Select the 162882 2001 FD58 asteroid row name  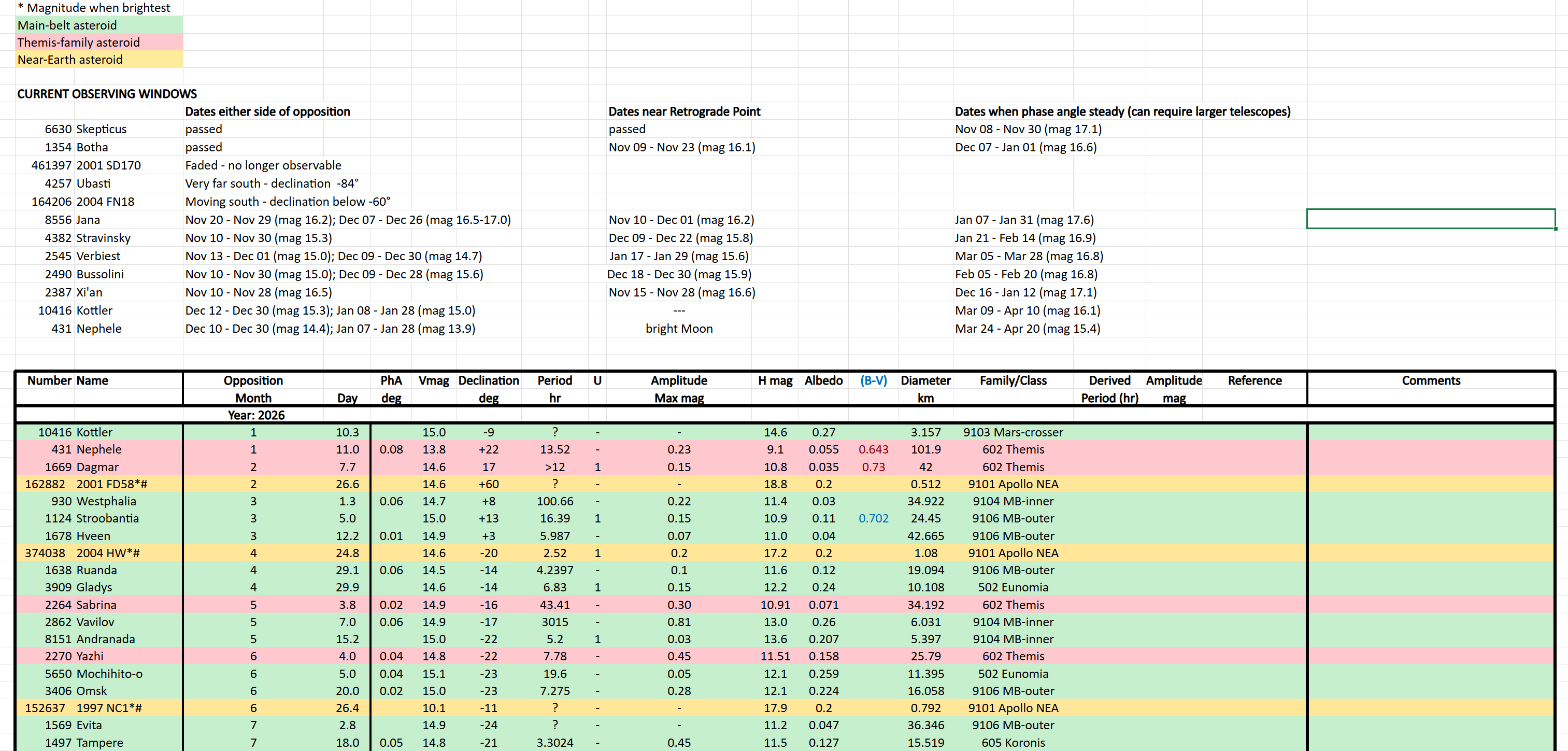(111, 484)
